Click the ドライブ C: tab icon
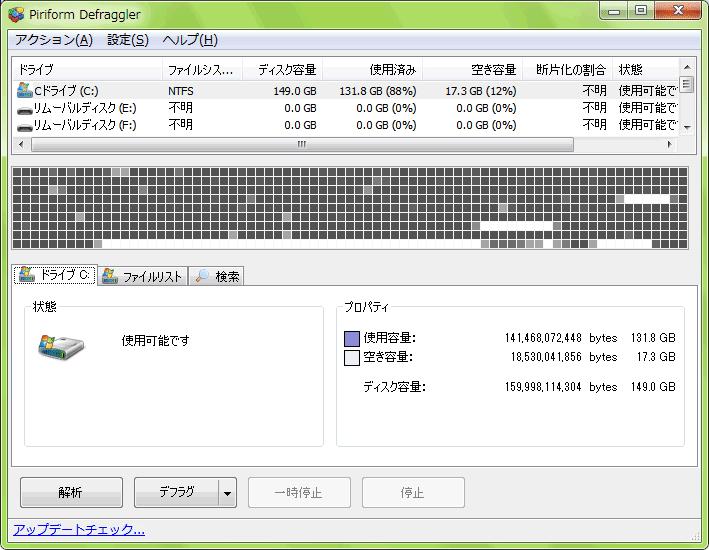Image resolution: width=709 pixels, height=550 pixels. pos(27,274)
